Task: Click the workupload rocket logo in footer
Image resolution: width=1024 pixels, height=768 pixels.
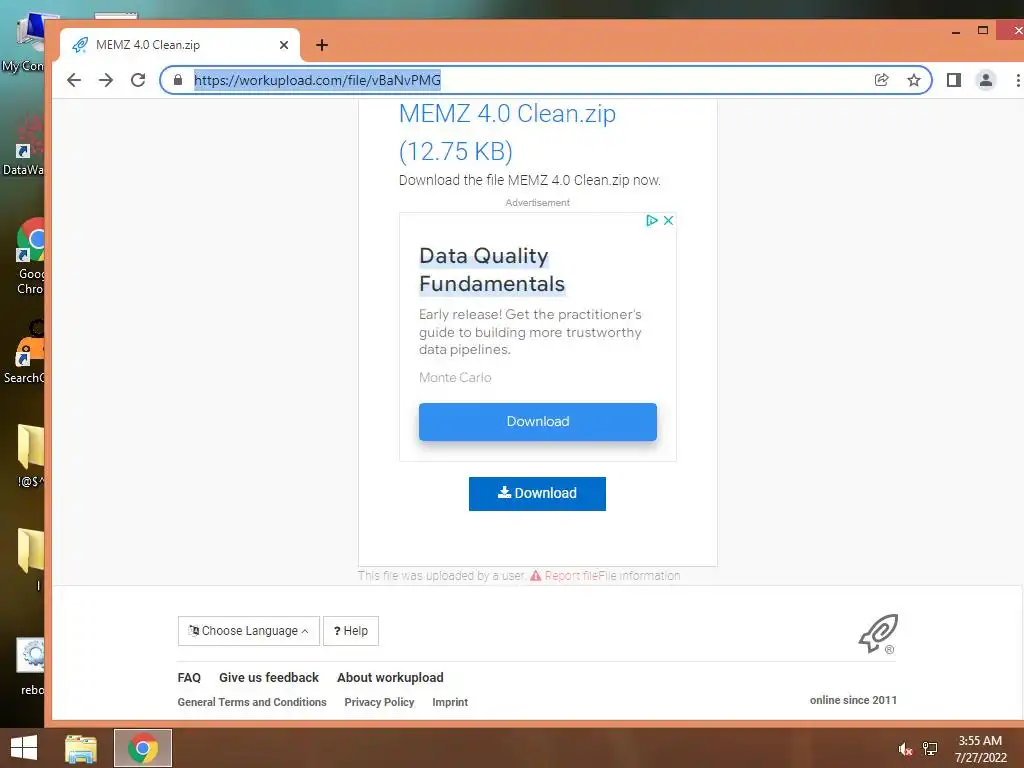Action: coord(878,633)
